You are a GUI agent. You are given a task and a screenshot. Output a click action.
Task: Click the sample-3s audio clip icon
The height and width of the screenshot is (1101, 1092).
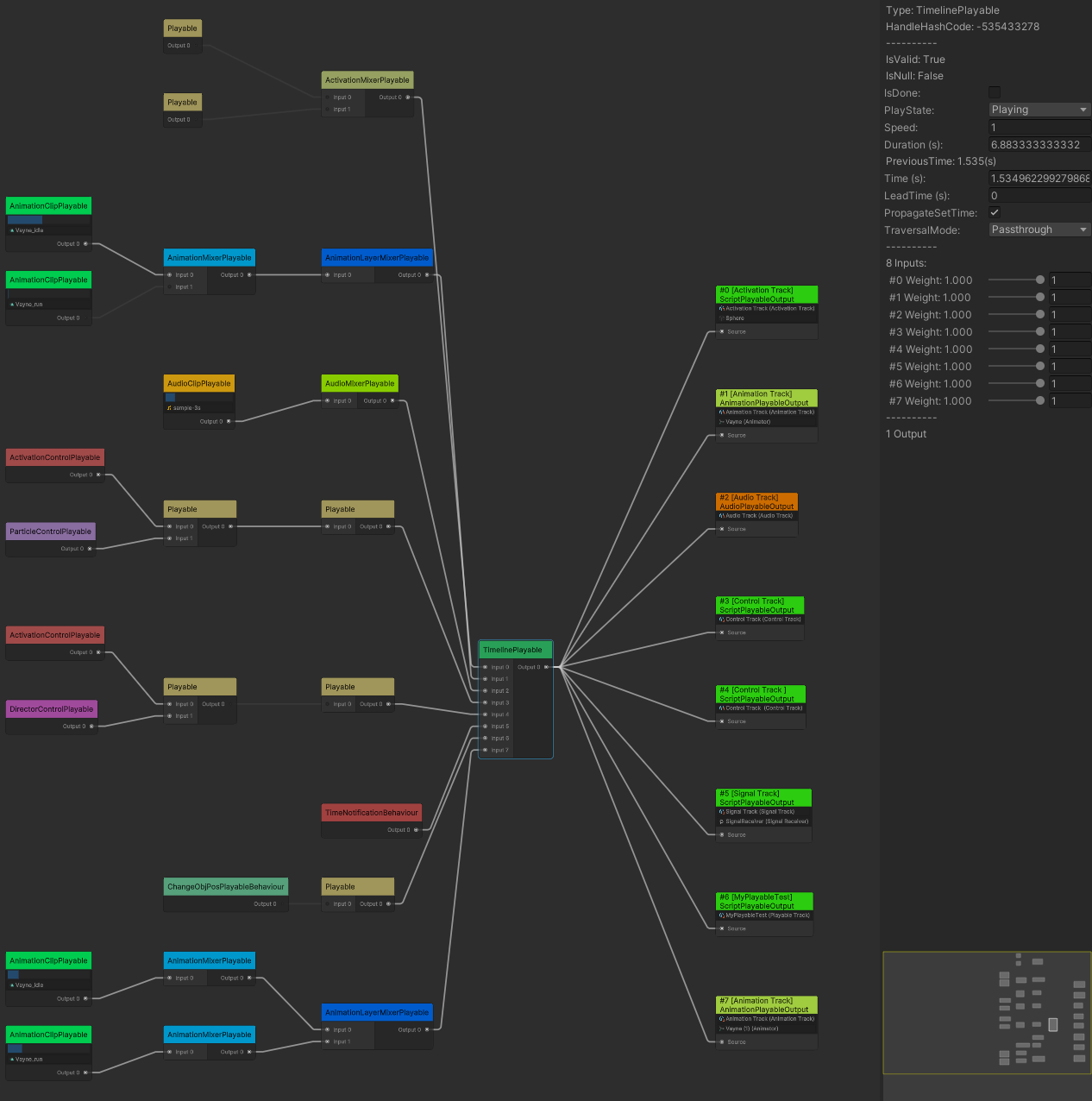point(169,408)
